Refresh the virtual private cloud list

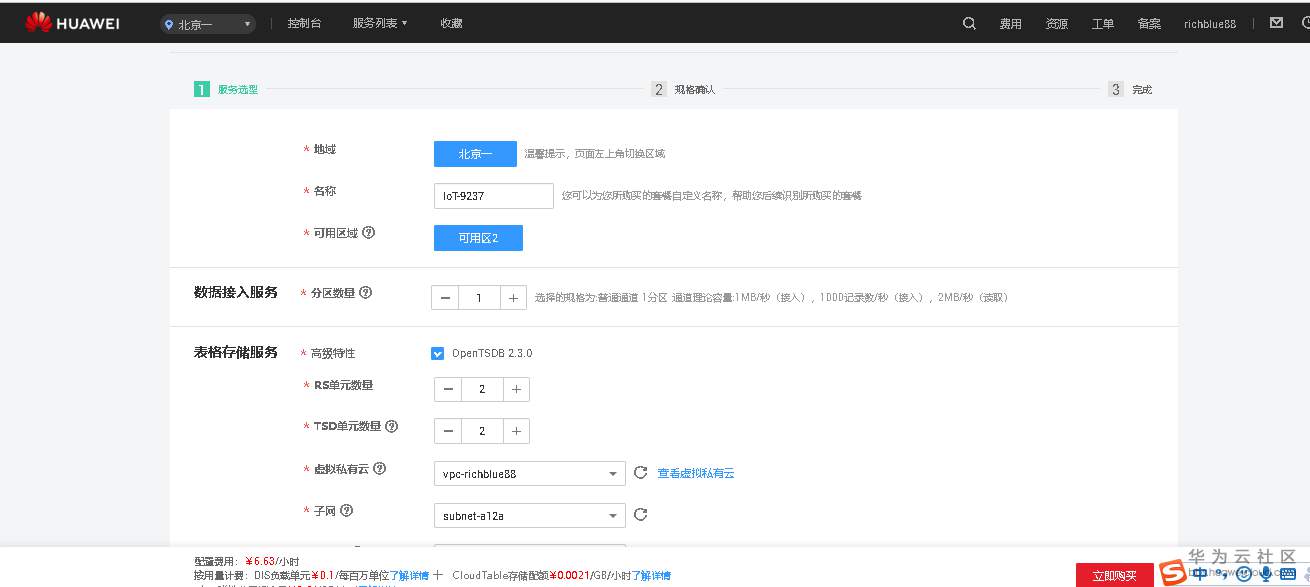tap(640, 472)
